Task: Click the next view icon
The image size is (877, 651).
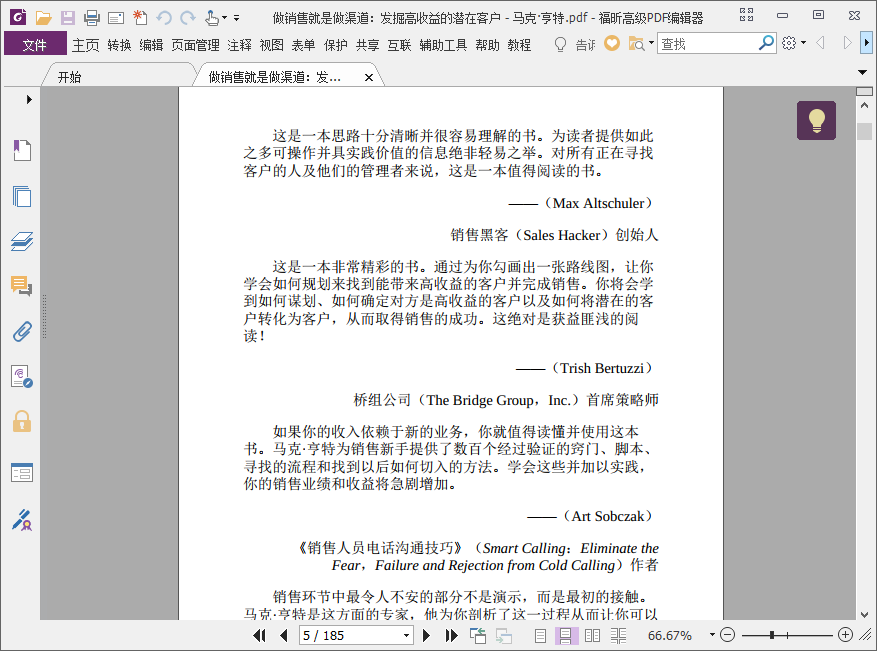Action: (503, 635)
